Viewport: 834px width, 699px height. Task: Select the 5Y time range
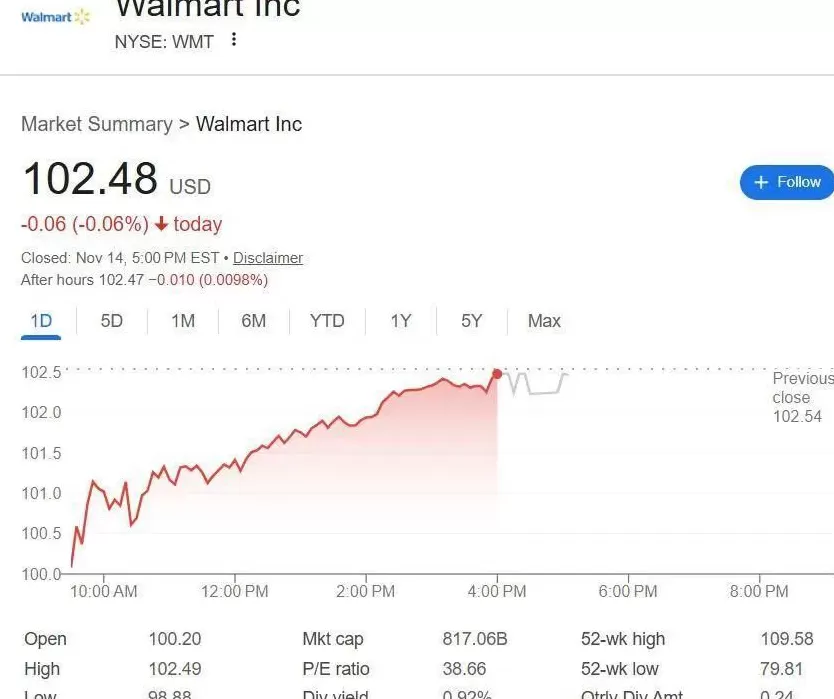[x=471, y=321]
